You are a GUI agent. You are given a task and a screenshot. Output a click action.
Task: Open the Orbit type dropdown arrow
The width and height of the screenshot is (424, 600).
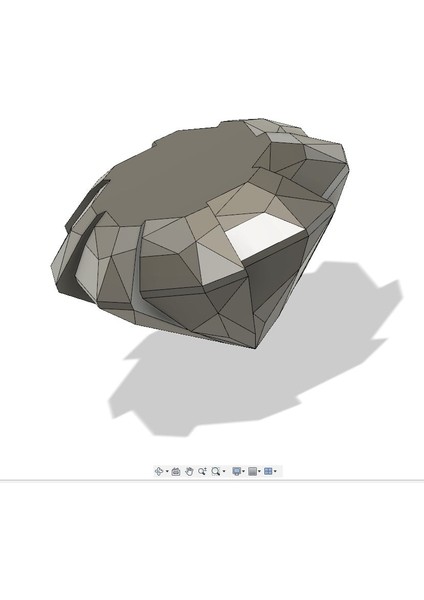point(167,471)
